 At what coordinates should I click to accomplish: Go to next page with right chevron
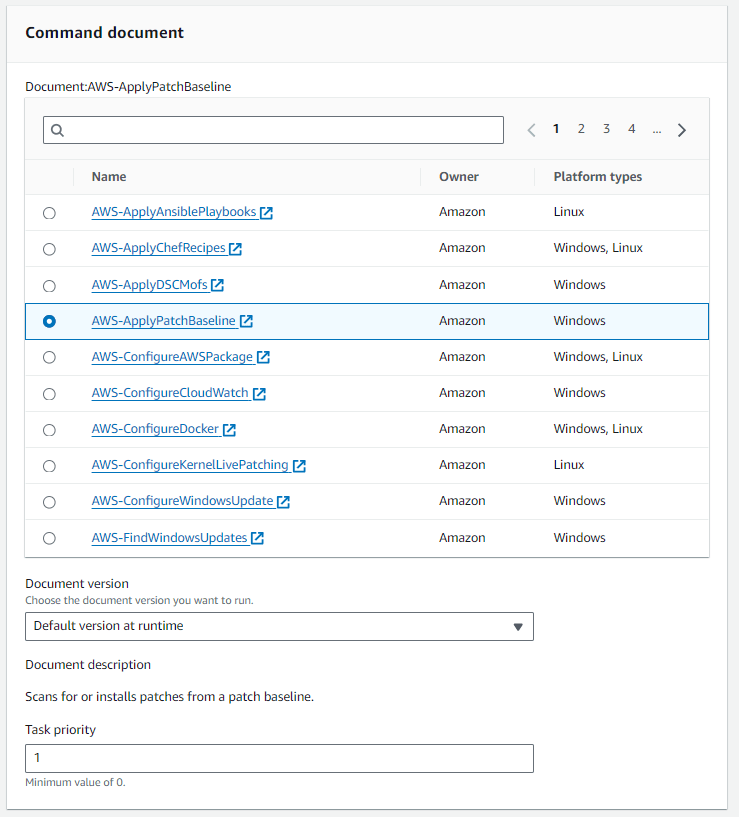tap(682, 130)
